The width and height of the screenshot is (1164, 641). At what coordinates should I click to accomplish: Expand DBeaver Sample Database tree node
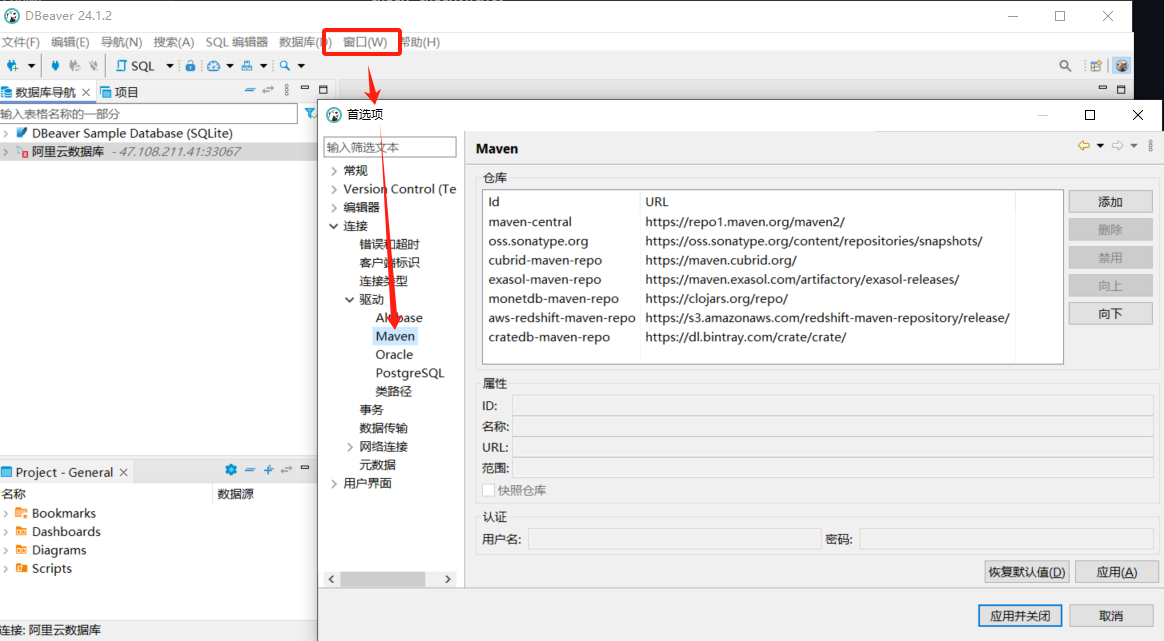(x=6, y=134)
